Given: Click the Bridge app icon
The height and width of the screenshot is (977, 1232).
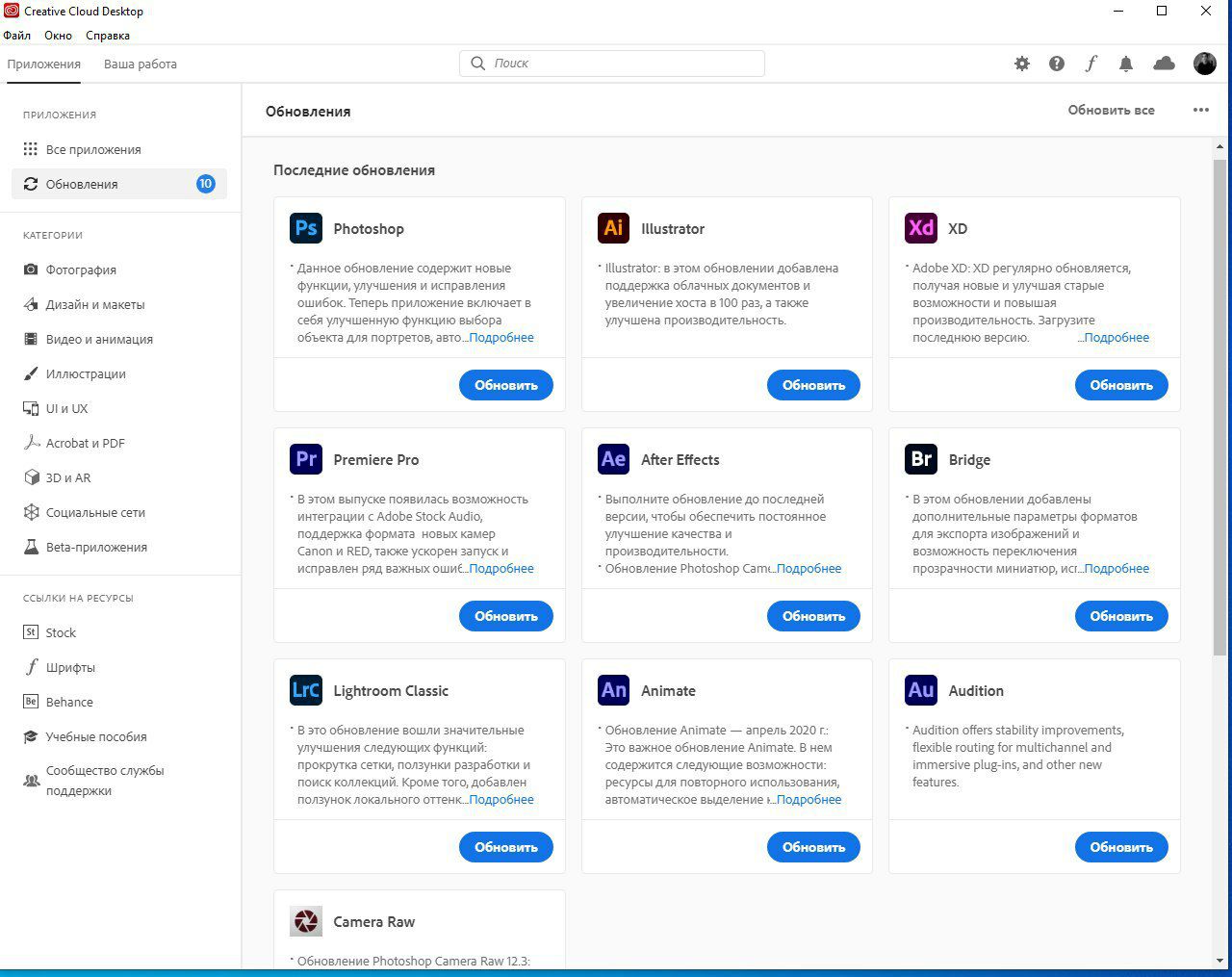Looking at the screenshot, I should [922, 459].
